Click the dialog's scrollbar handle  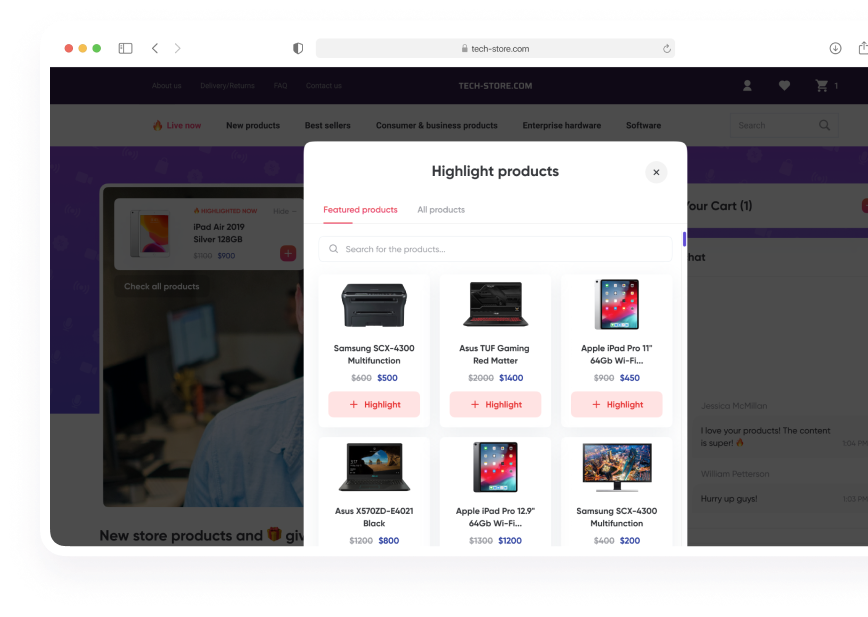pos(684,239)
